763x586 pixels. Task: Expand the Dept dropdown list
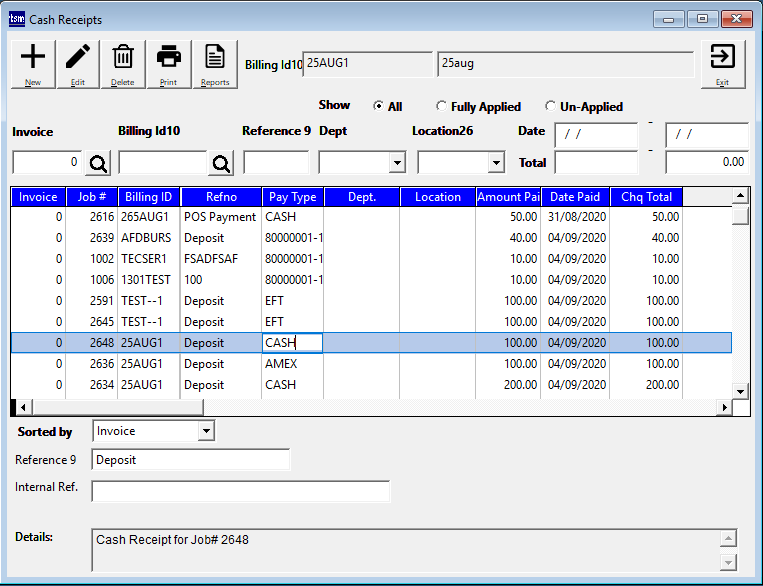click(396, 162)
